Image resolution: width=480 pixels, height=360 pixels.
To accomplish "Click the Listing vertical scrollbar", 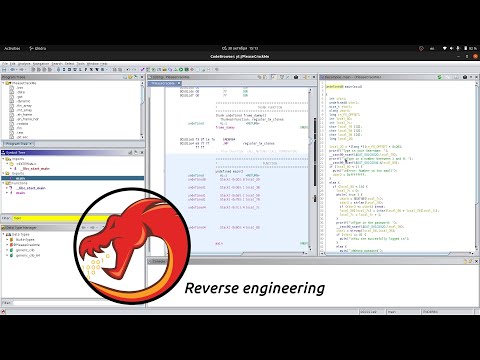I will point(310,168).
